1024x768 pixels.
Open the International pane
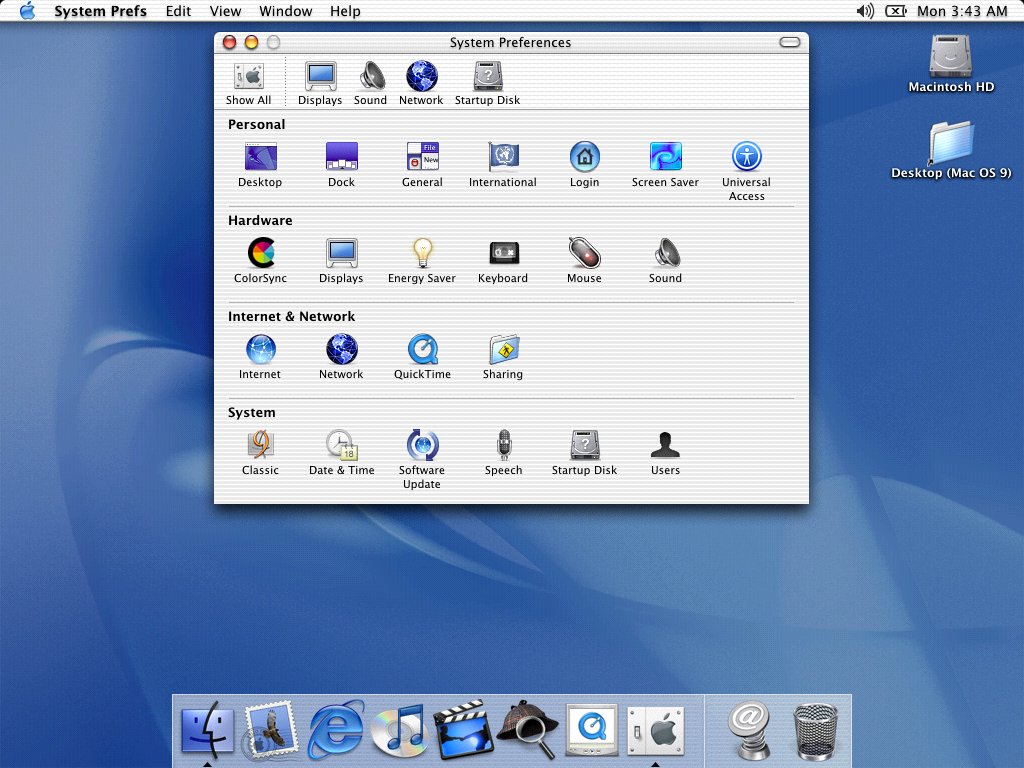502,157
